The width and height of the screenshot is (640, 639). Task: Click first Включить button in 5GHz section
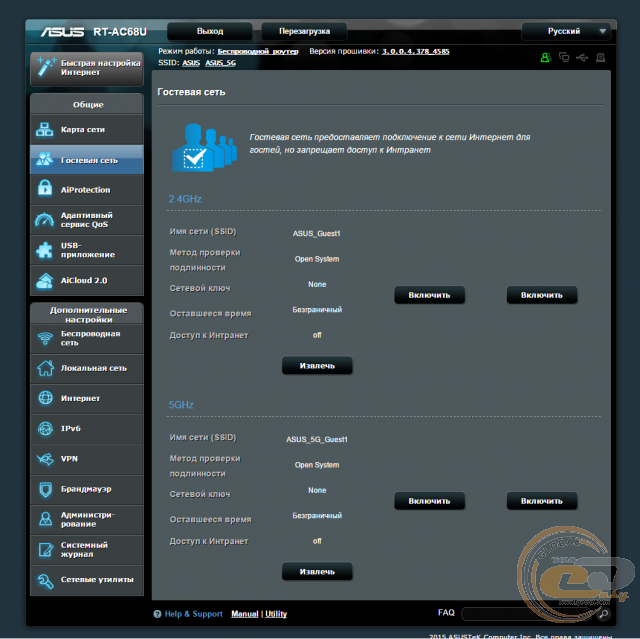(429, 501)
